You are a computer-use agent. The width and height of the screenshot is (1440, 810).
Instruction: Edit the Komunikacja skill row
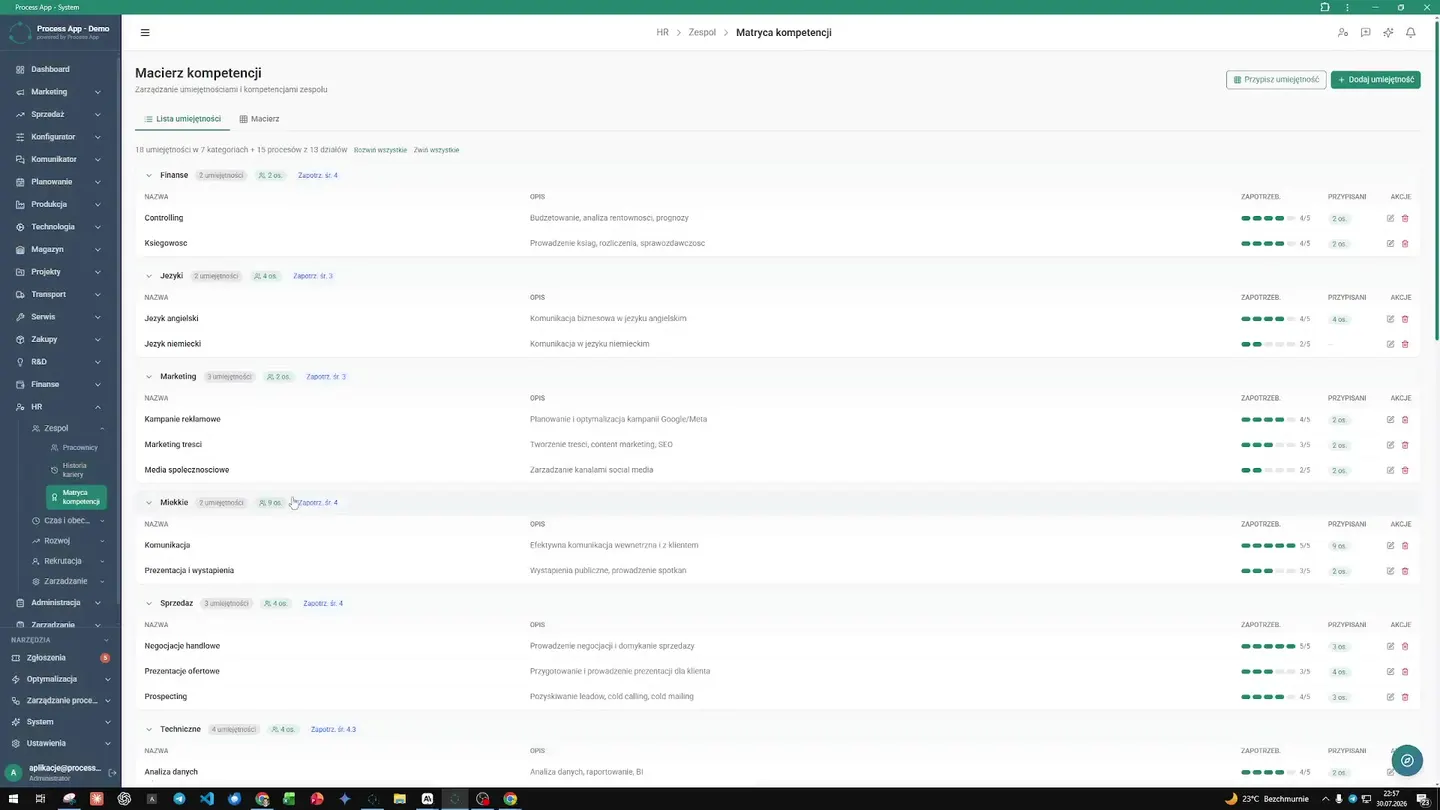pos(1390,545)
